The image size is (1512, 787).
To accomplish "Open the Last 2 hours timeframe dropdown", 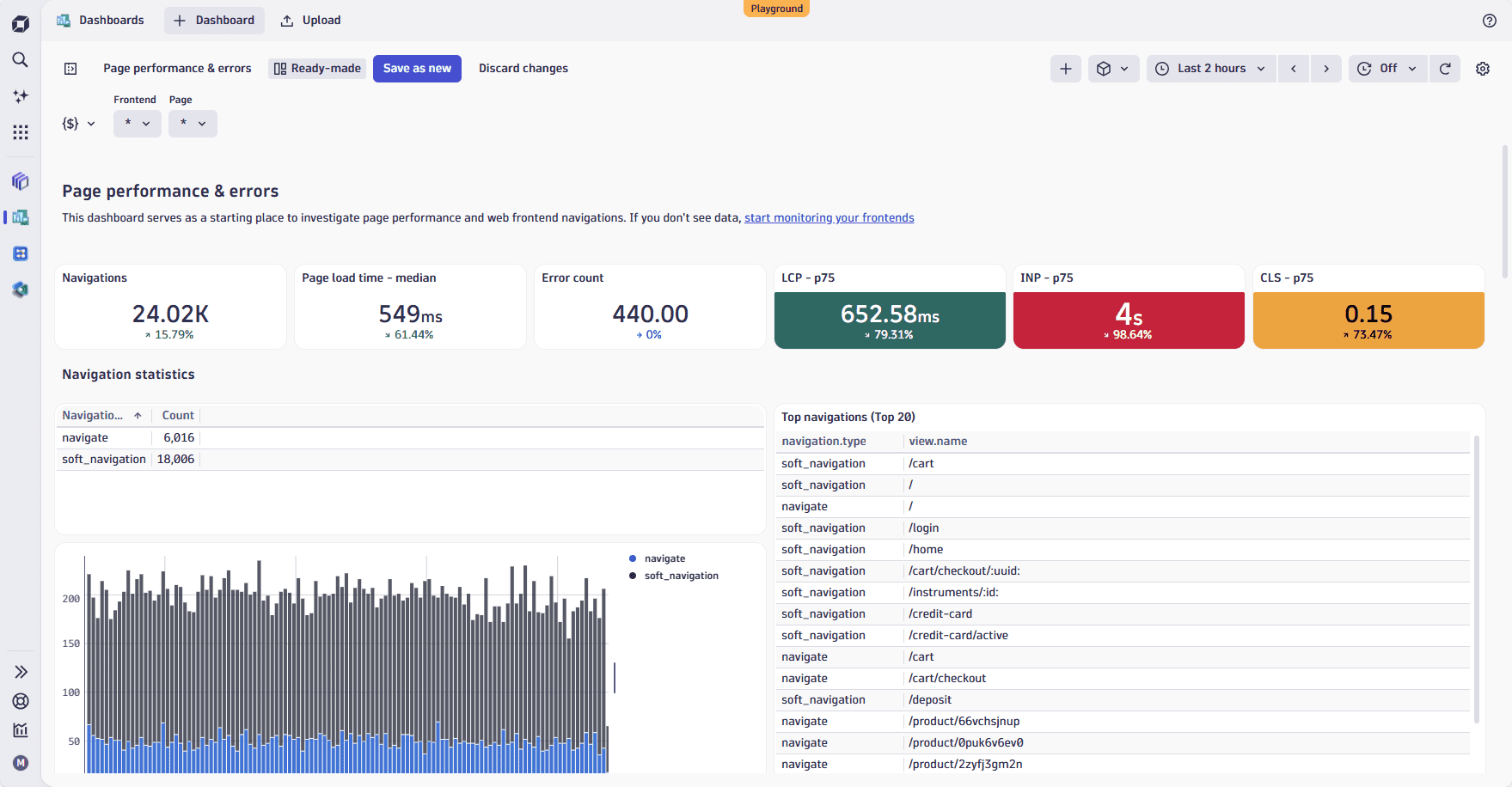I will pos(1211,69).
